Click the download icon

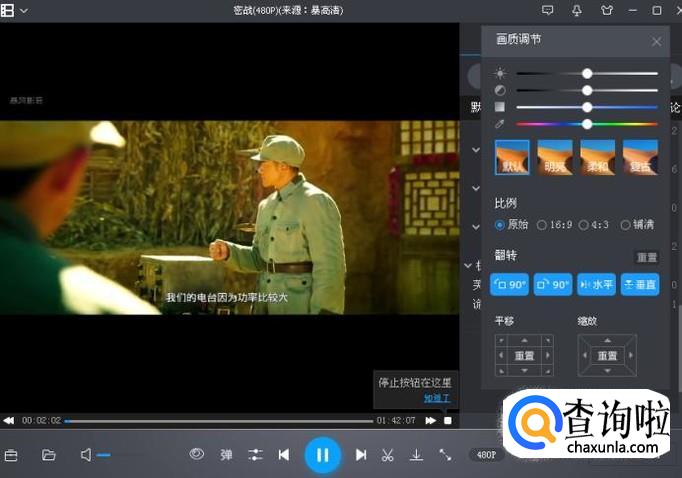pos(416,455)
